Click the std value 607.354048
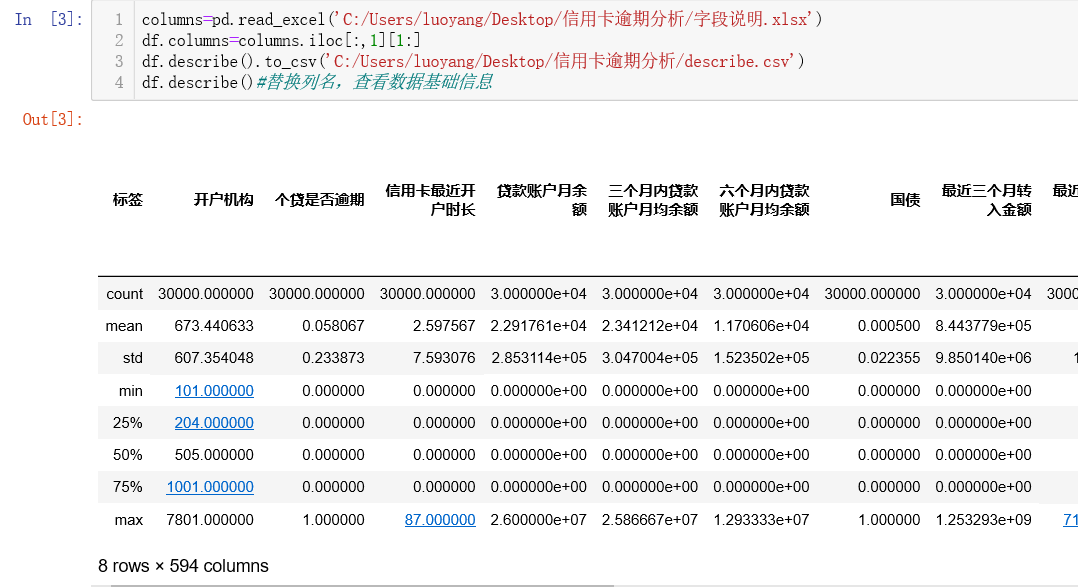The height and width of the screenshot is (587, 1078). pyautogui.click(x=214, y=358)
